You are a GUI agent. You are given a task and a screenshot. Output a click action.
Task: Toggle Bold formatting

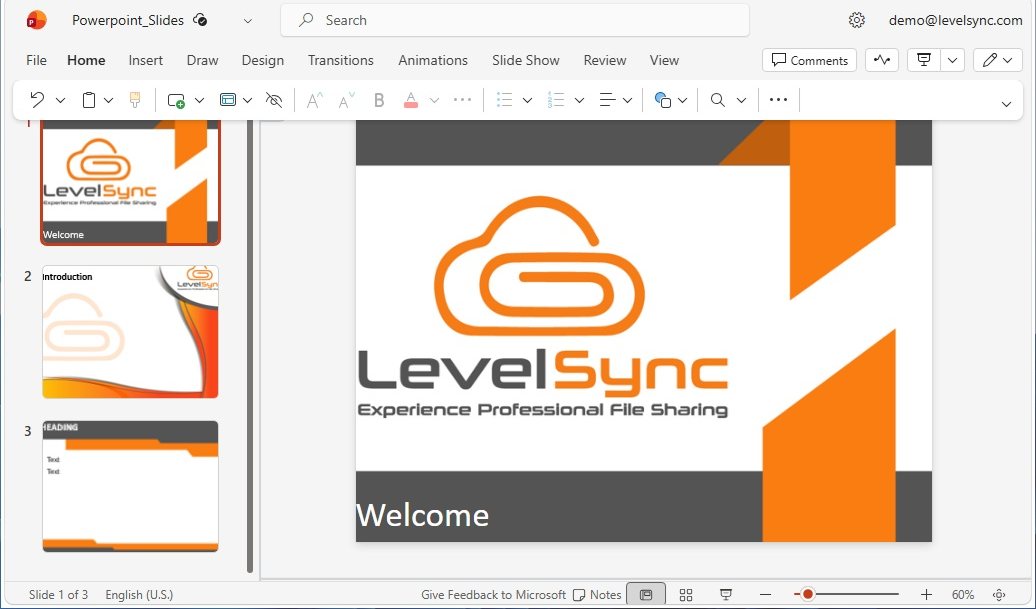[379, 100]
